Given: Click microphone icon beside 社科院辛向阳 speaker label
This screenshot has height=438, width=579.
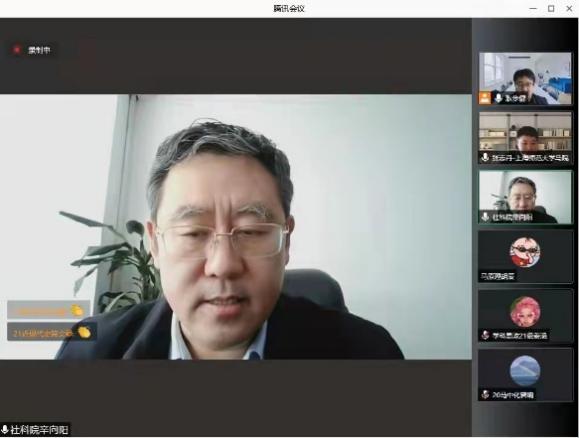Looking at the screenshot, I should point(5,430).
